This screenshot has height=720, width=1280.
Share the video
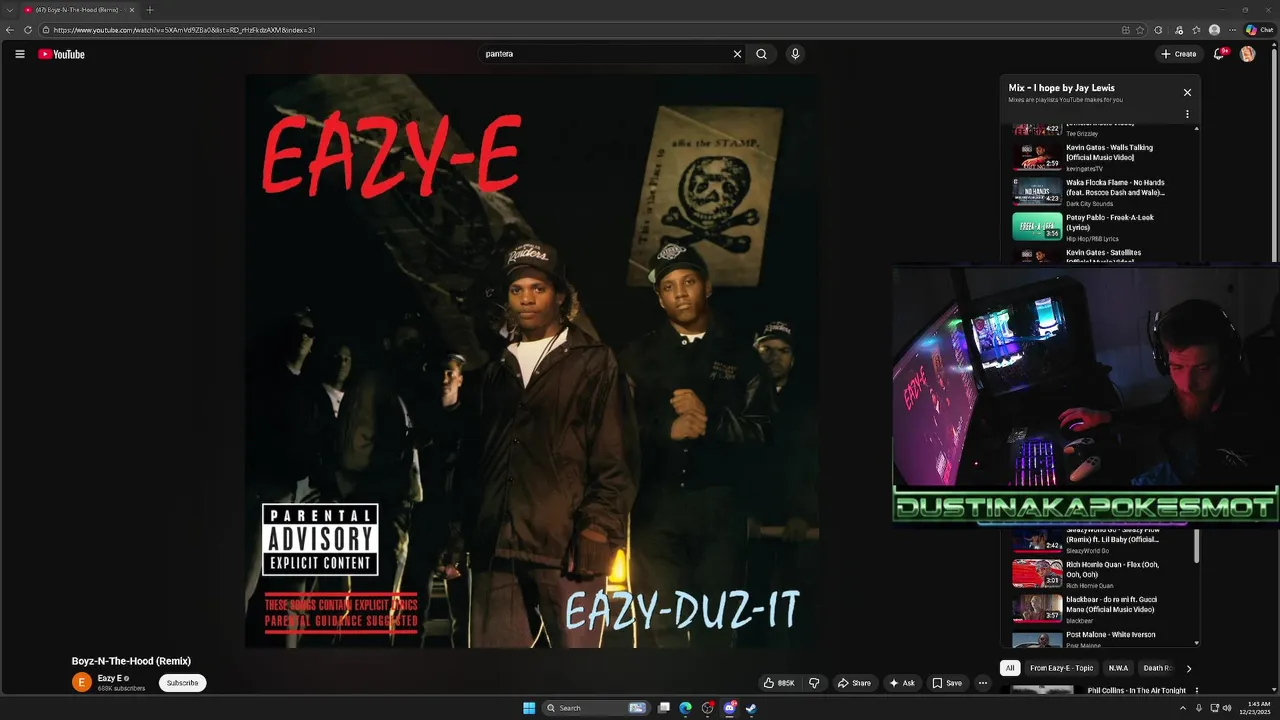[854, 683]
